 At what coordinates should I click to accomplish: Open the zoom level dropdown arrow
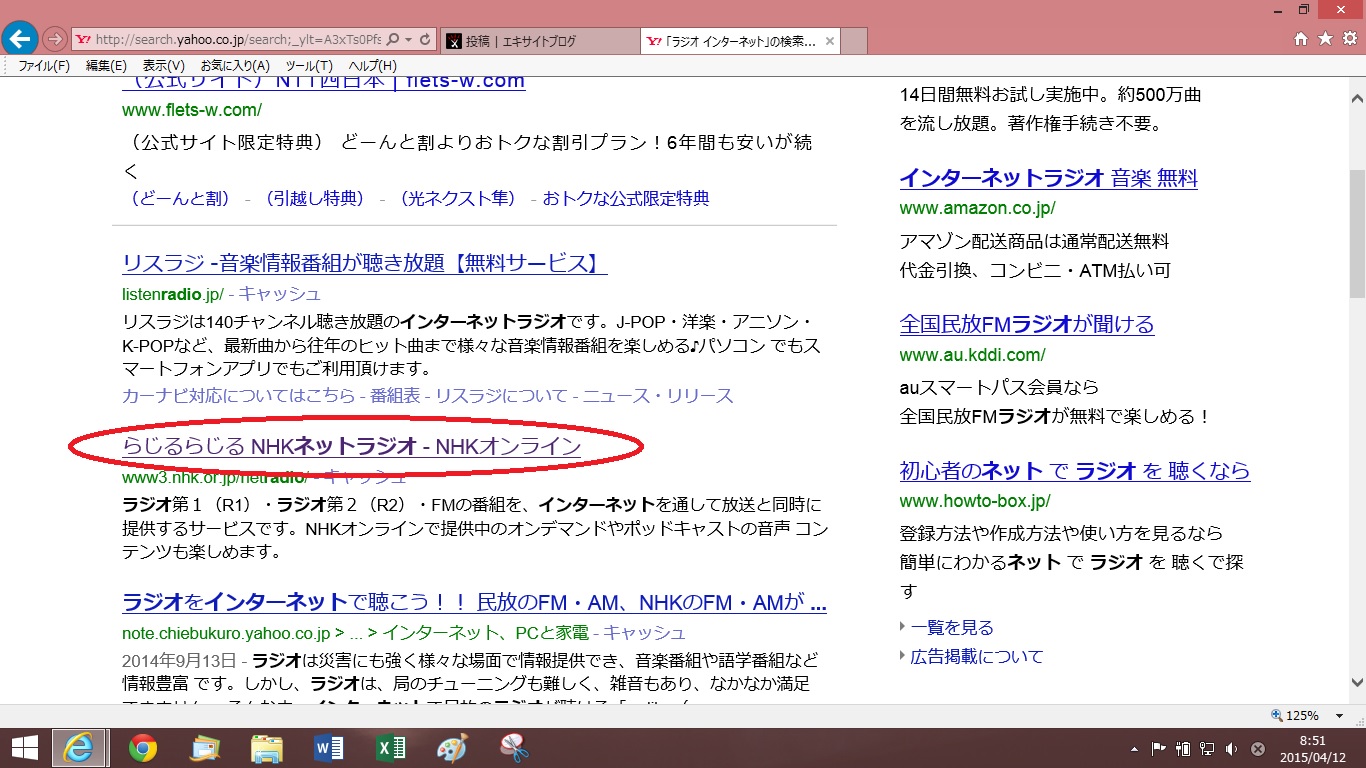1339,716
